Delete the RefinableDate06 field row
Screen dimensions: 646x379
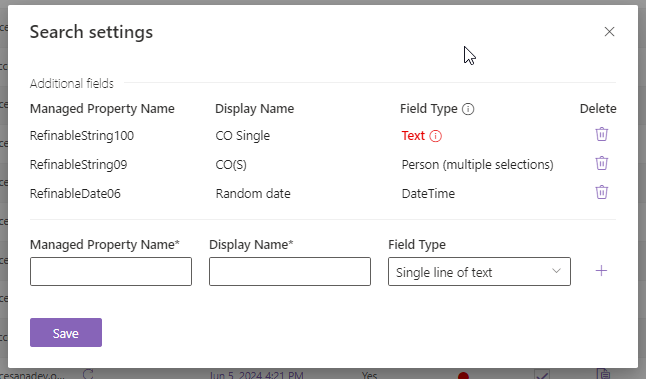(602, 192)
